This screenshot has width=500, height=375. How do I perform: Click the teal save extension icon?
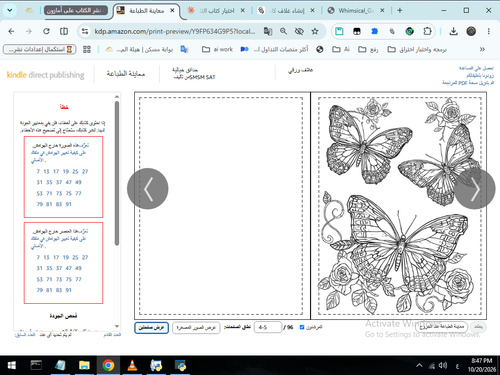tap(339, 31)
